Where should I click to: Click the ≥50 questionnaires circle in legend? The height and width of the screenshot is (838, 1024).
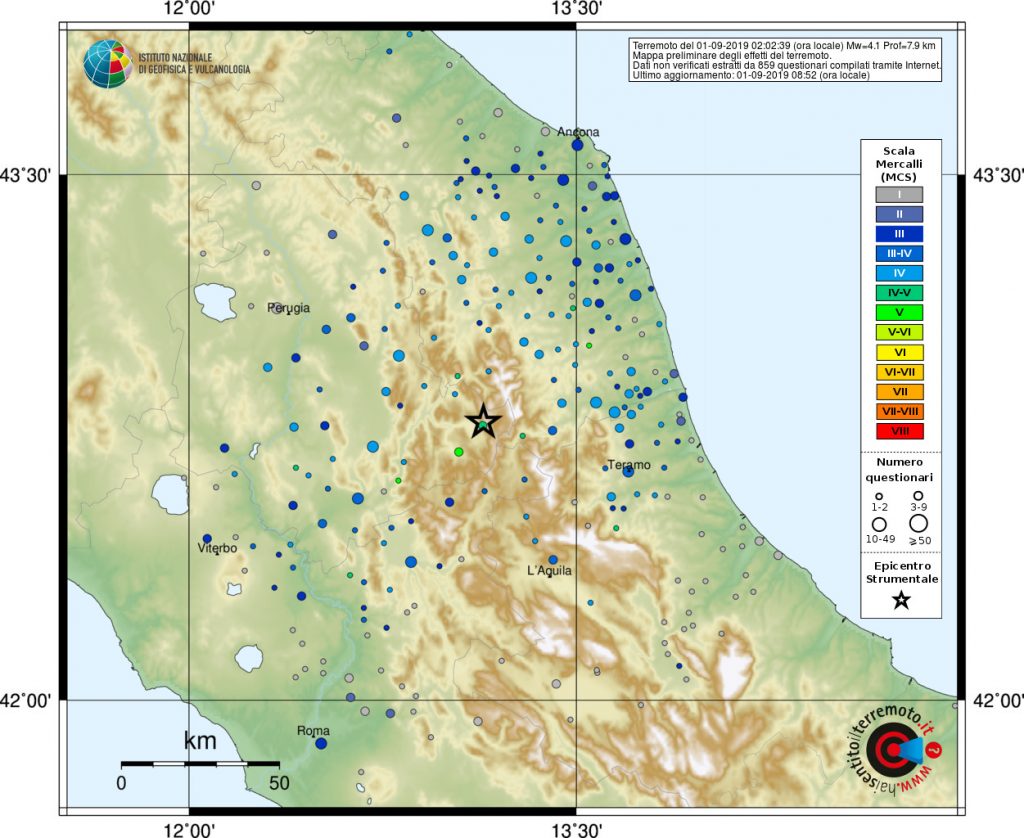[x=917, y=522]
